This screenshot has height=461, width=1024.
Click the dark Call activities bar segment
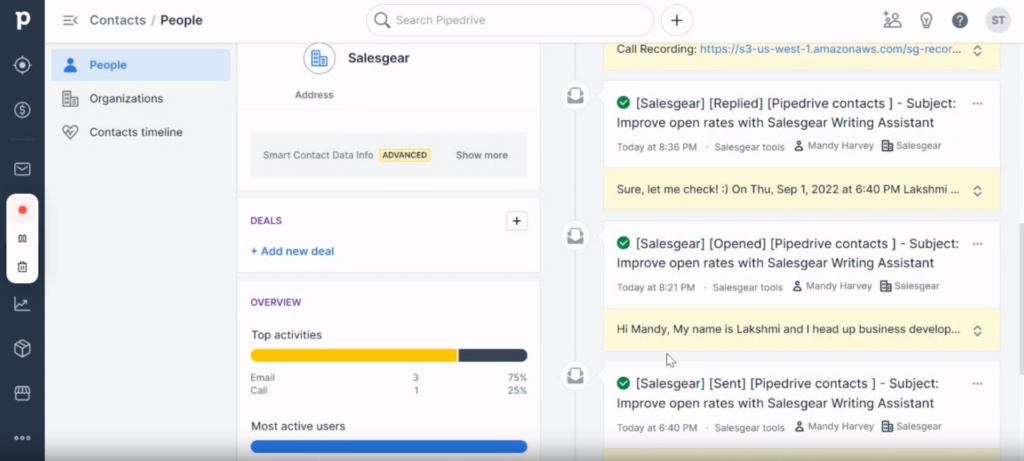tap(492, 355)
